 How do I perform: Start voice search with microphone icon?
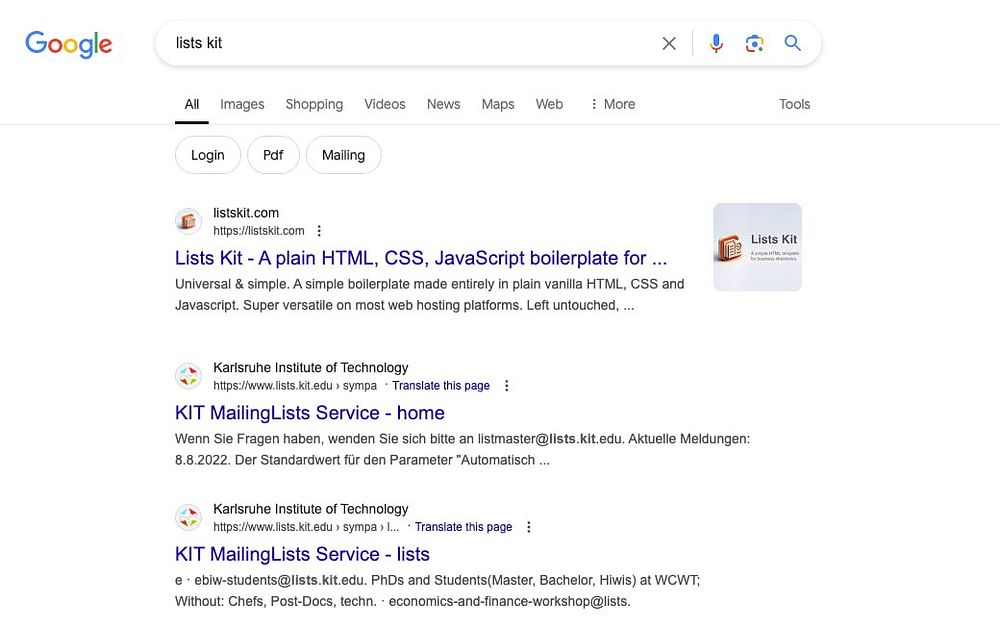[x=716, y=43]
